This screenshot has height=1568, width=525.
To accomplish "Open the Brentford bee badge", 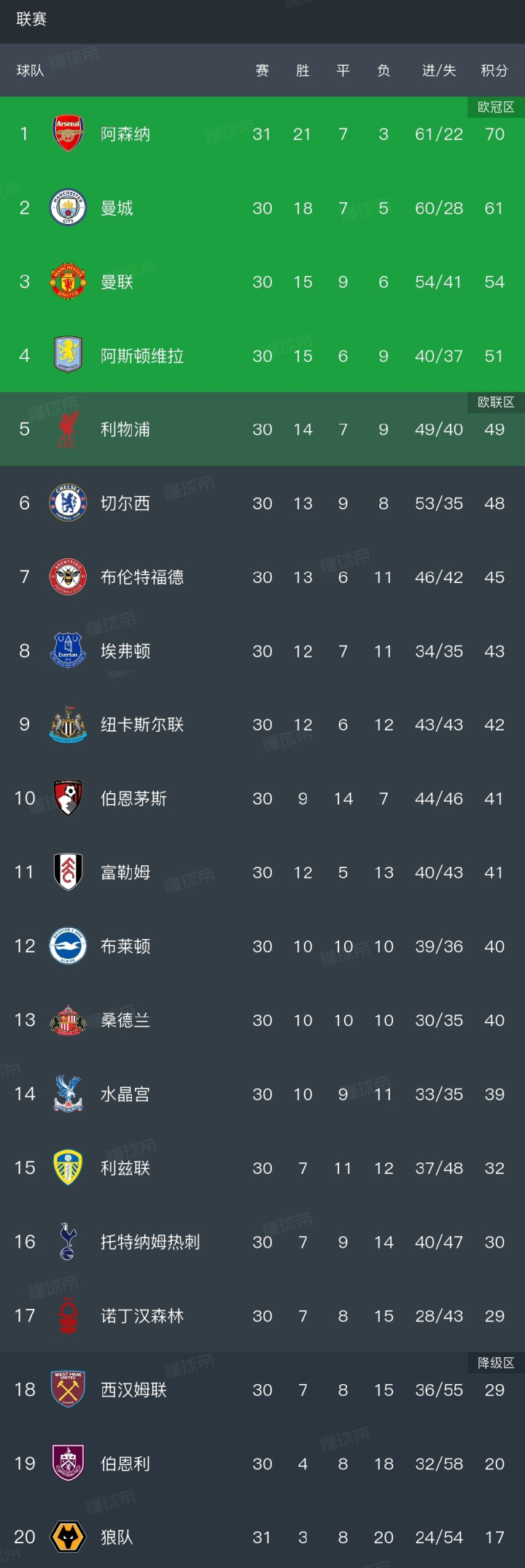I will (x=68, y=577).
